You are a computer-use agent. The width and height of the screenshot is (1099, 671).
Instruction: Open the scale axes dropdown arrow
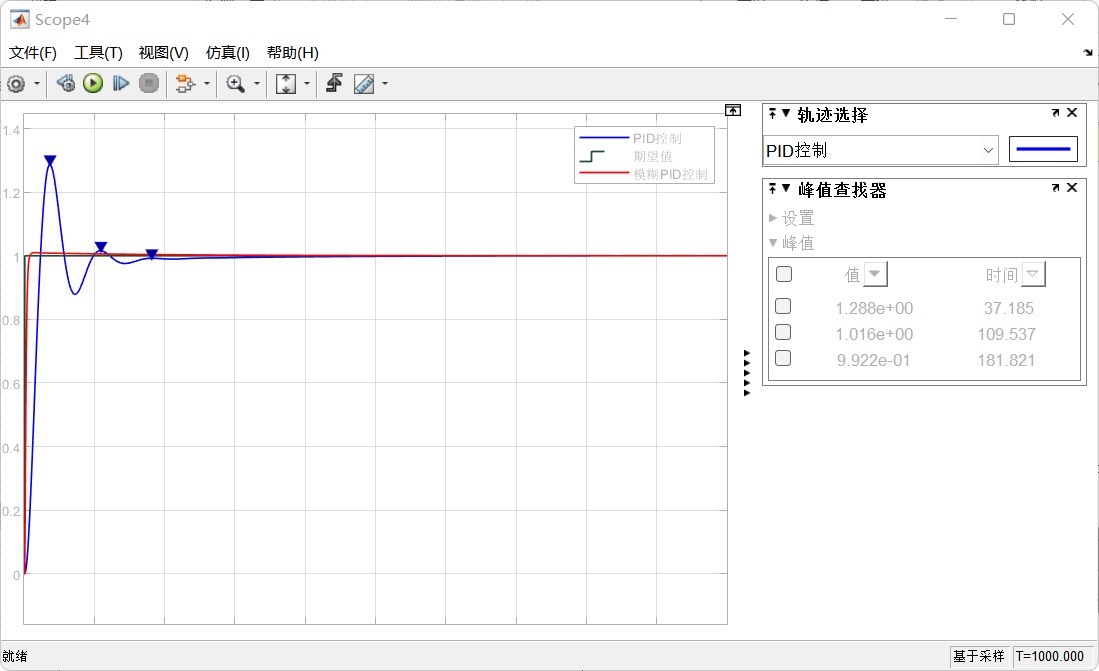point(307,84)
